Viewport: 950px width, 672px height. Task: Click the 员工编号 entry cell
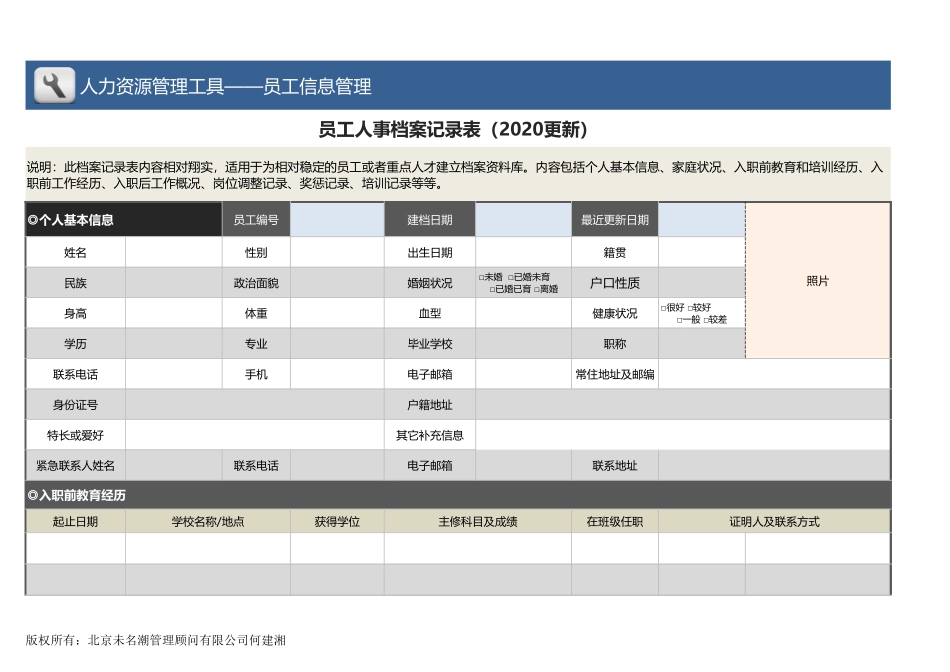pos(337,219)
